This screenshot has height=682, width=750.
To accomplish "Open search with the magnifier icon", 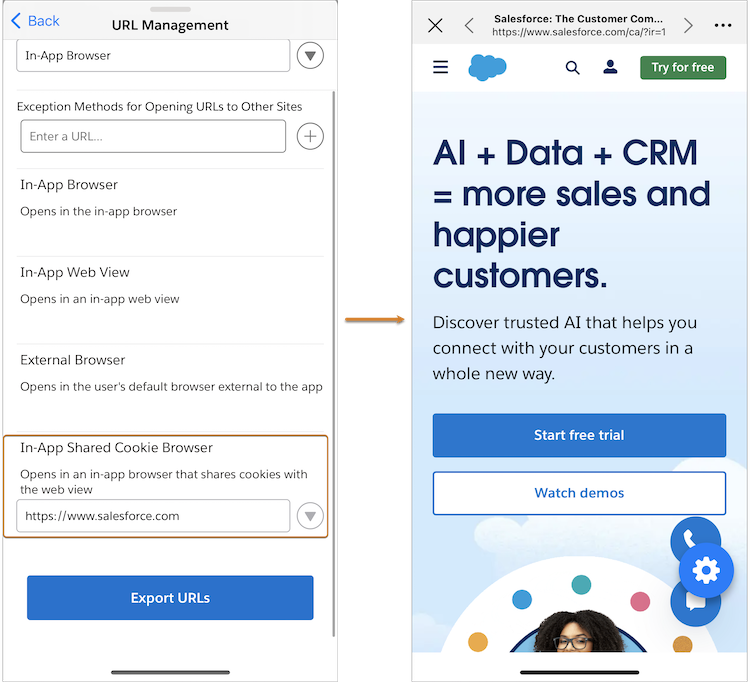I will (573, 68).
